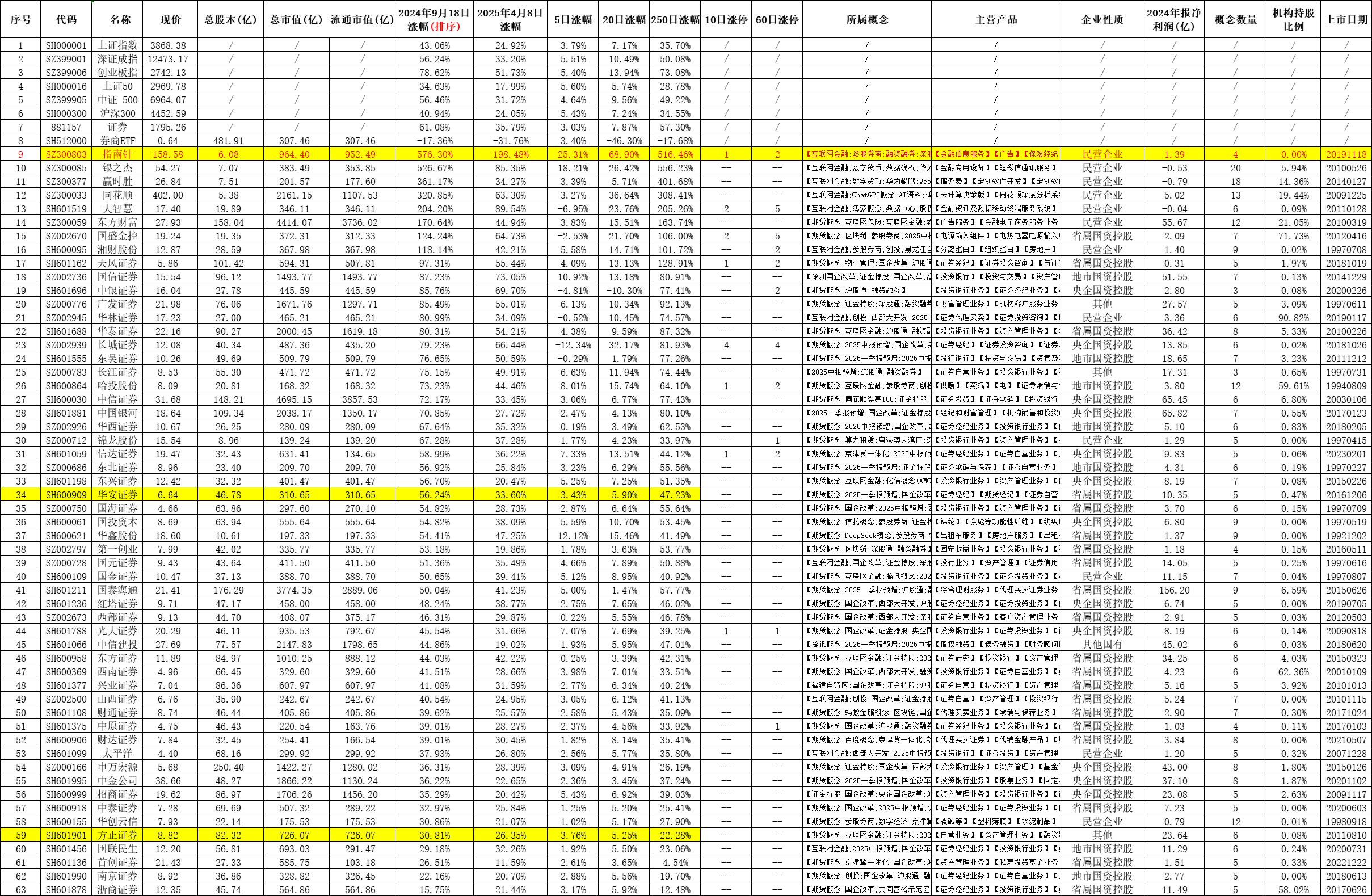Click the 流通市值(亿) header cell

pyautogui.click(x=363, y=19)
